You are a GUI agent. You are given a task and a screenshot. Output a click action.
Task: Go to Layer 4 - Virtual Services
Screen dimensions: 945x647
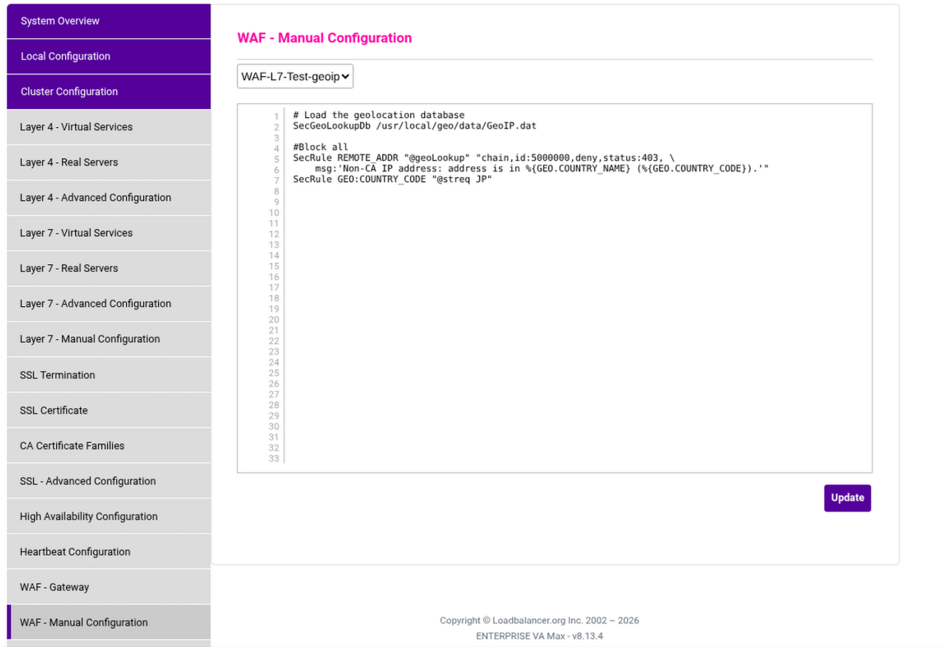(x=108, y=127)
